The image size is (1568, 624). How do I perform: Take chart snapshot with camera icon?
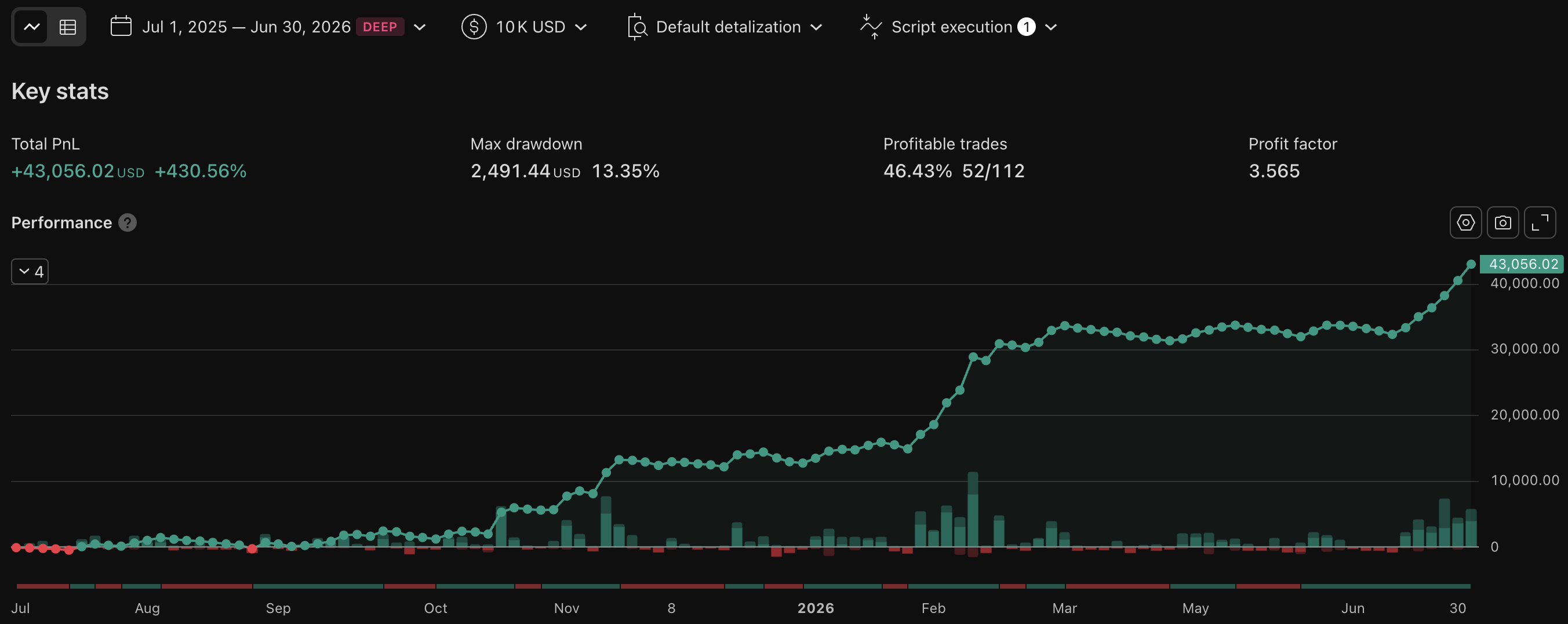[x=1503, y=222]
